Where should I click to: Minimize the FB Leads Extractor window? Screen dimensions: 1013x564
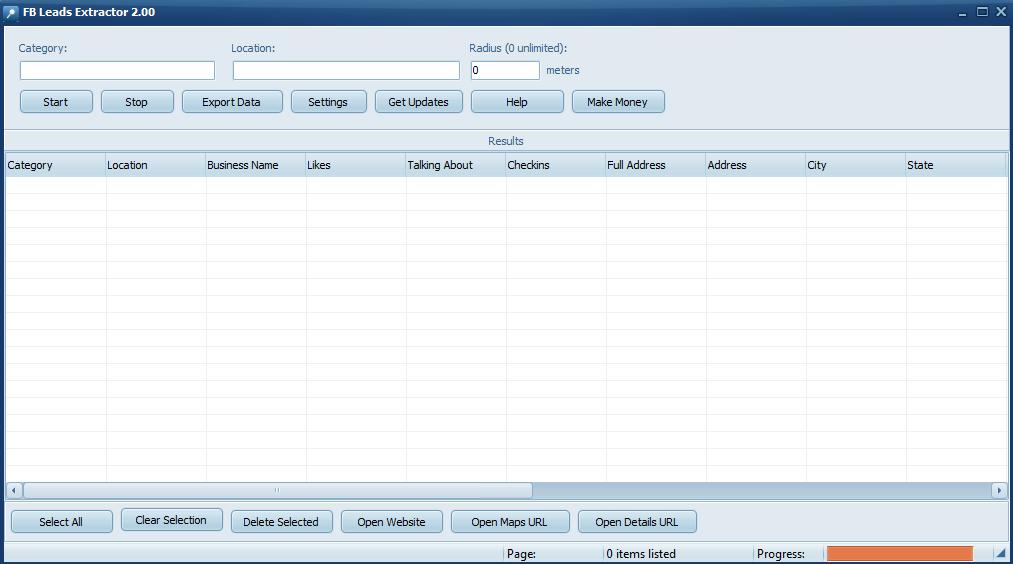[x=962, y=12]
